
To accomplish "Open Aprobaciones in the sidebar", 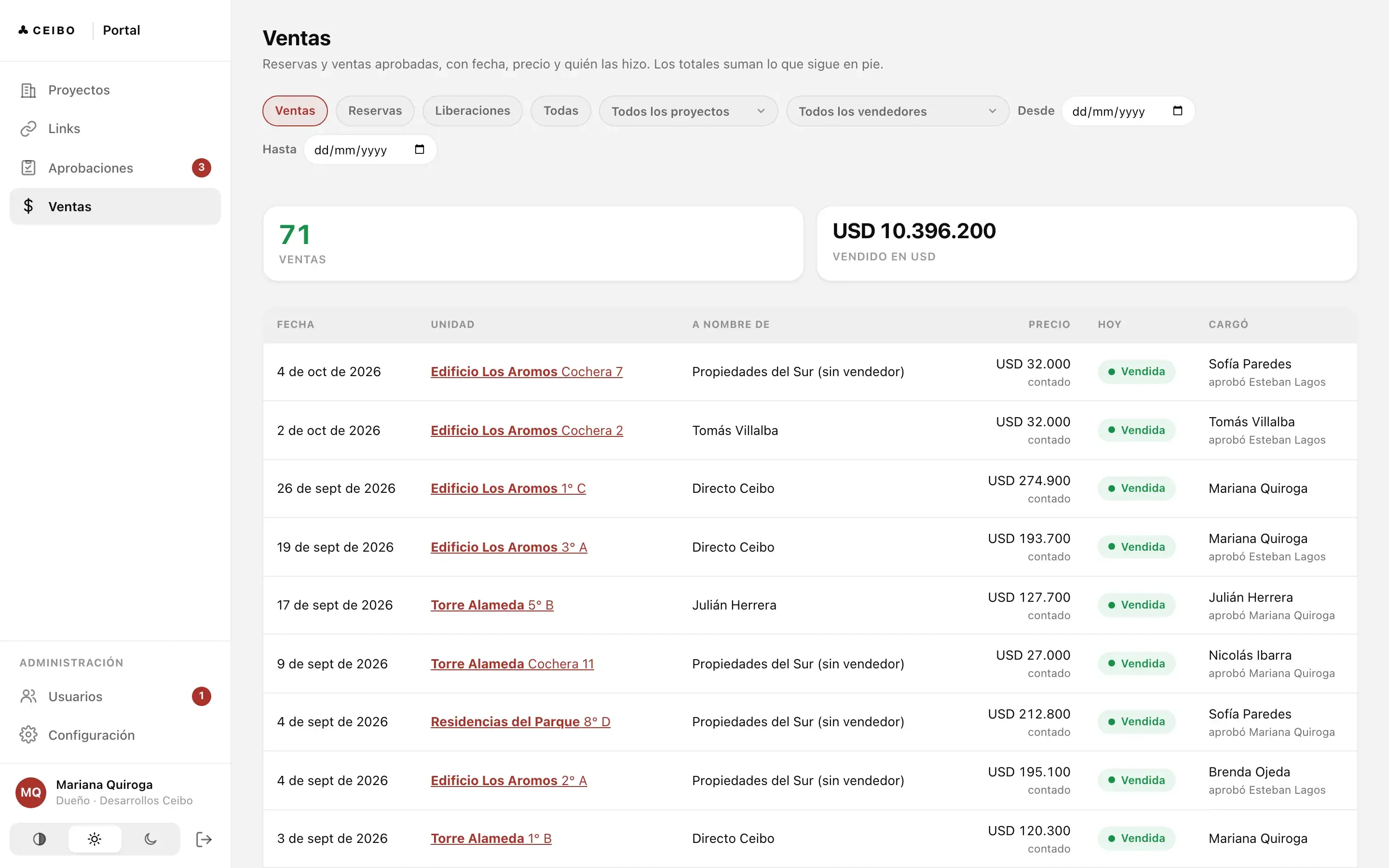I will tap(115, 168).
